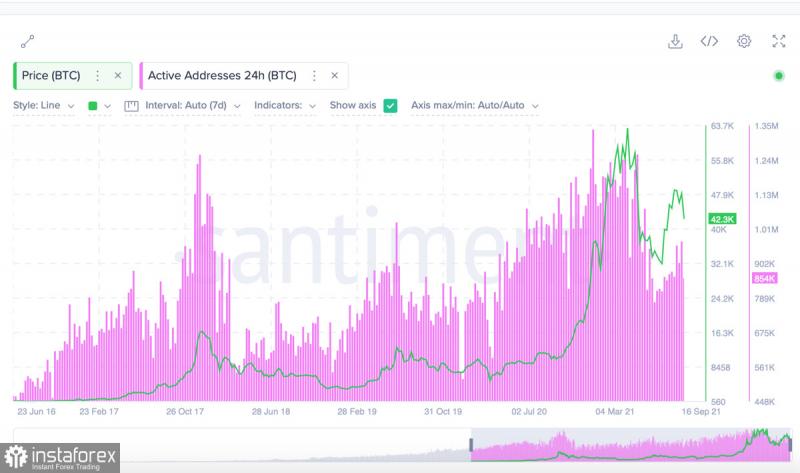Click the instaforex logo
The image size is (800, 473).
point(60,458)
